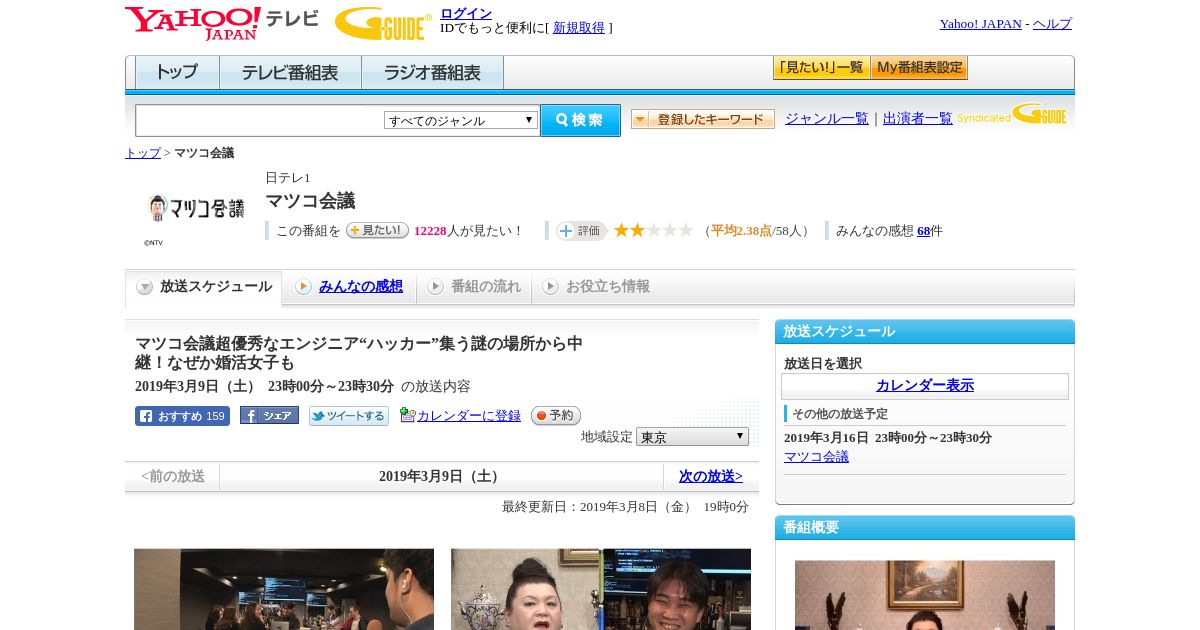Open the カレンダーに登録 link
Screen dimensions: 1200x630
tap(469, 416)
